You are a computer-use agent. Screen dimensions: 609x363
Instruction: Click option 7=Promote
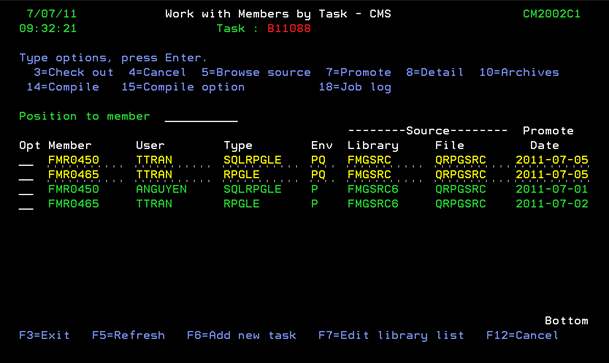[358, 72]
